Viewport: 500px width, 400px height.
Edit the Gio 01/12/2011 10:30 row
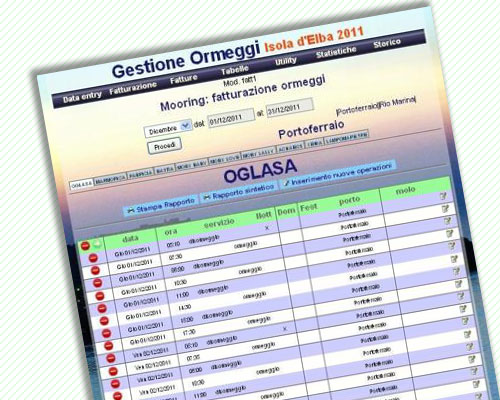[450, 233]
